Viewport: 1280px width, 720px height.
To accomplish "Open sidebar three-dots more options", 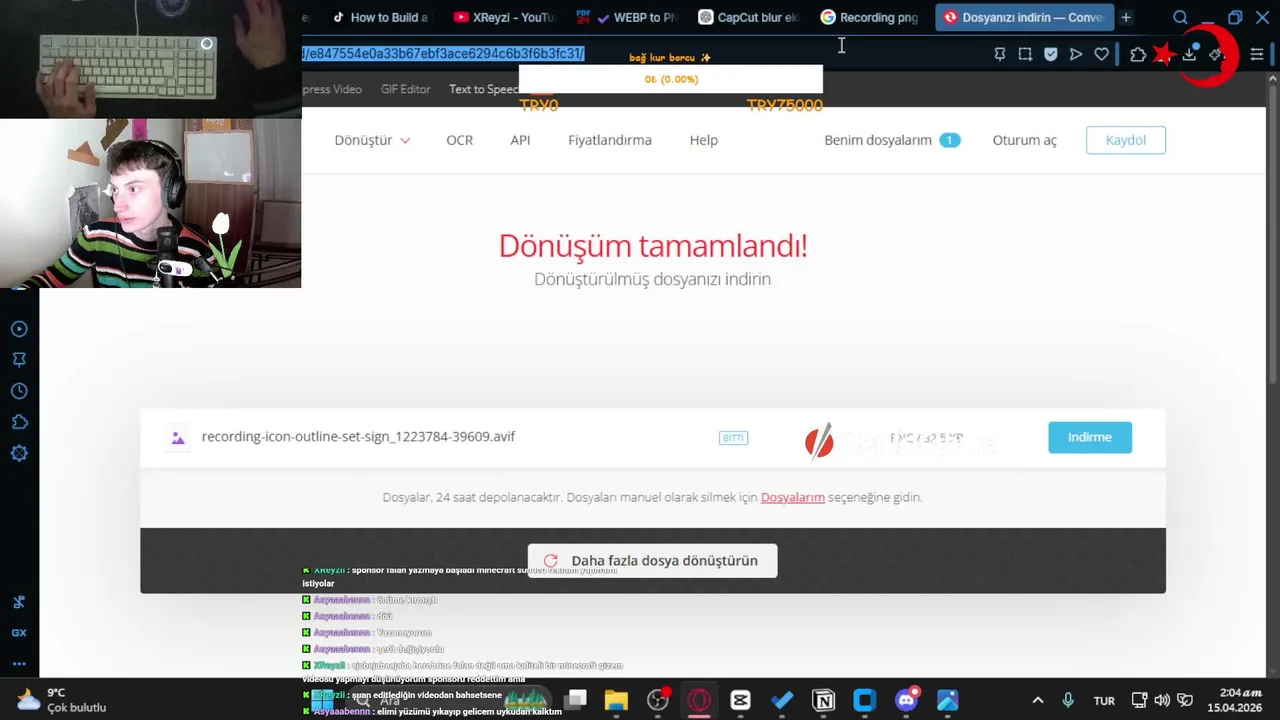I will tap(19, 663).
